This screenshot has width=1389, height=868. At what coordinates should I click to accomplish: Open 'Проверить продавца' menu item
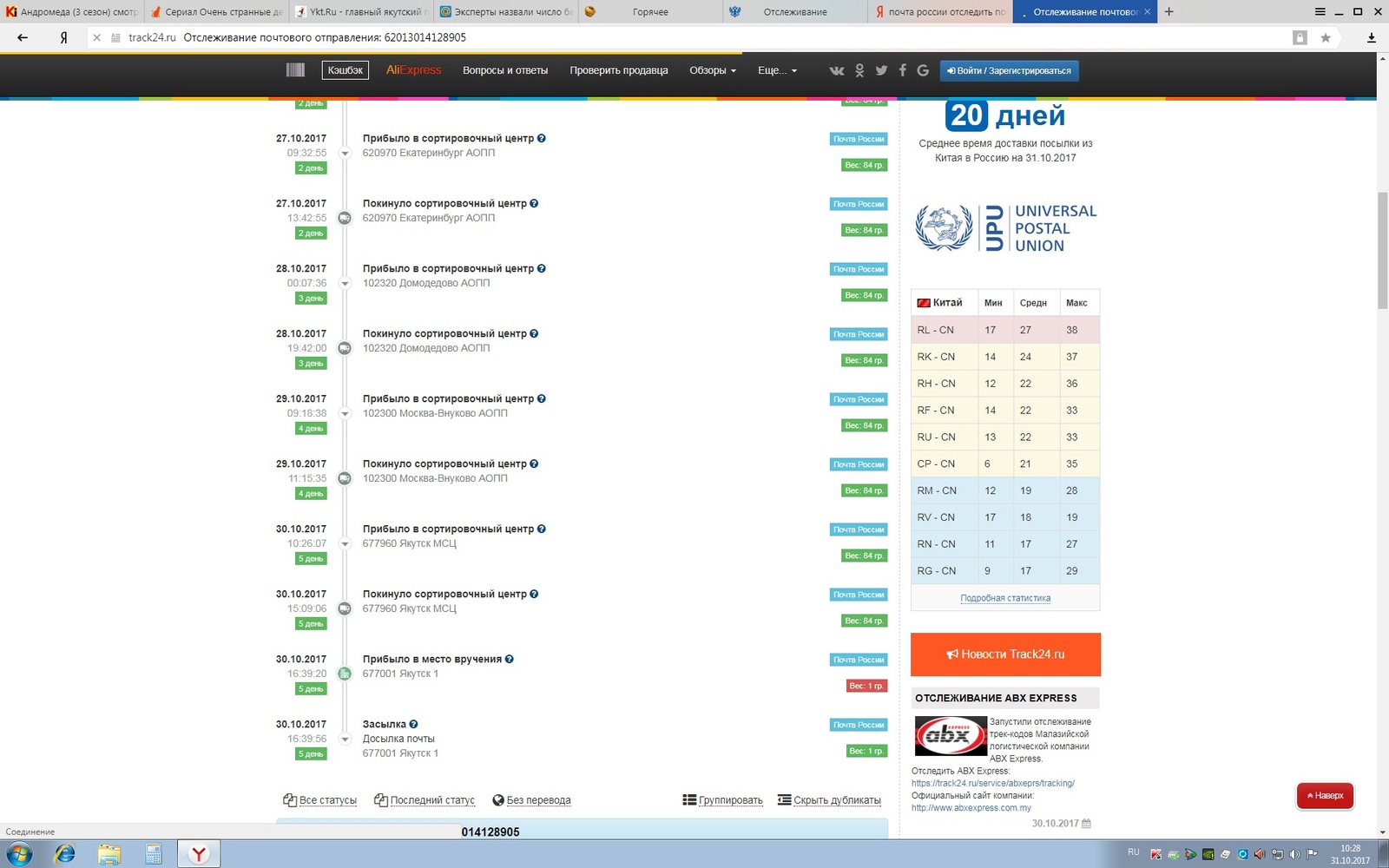coord(619,70)
